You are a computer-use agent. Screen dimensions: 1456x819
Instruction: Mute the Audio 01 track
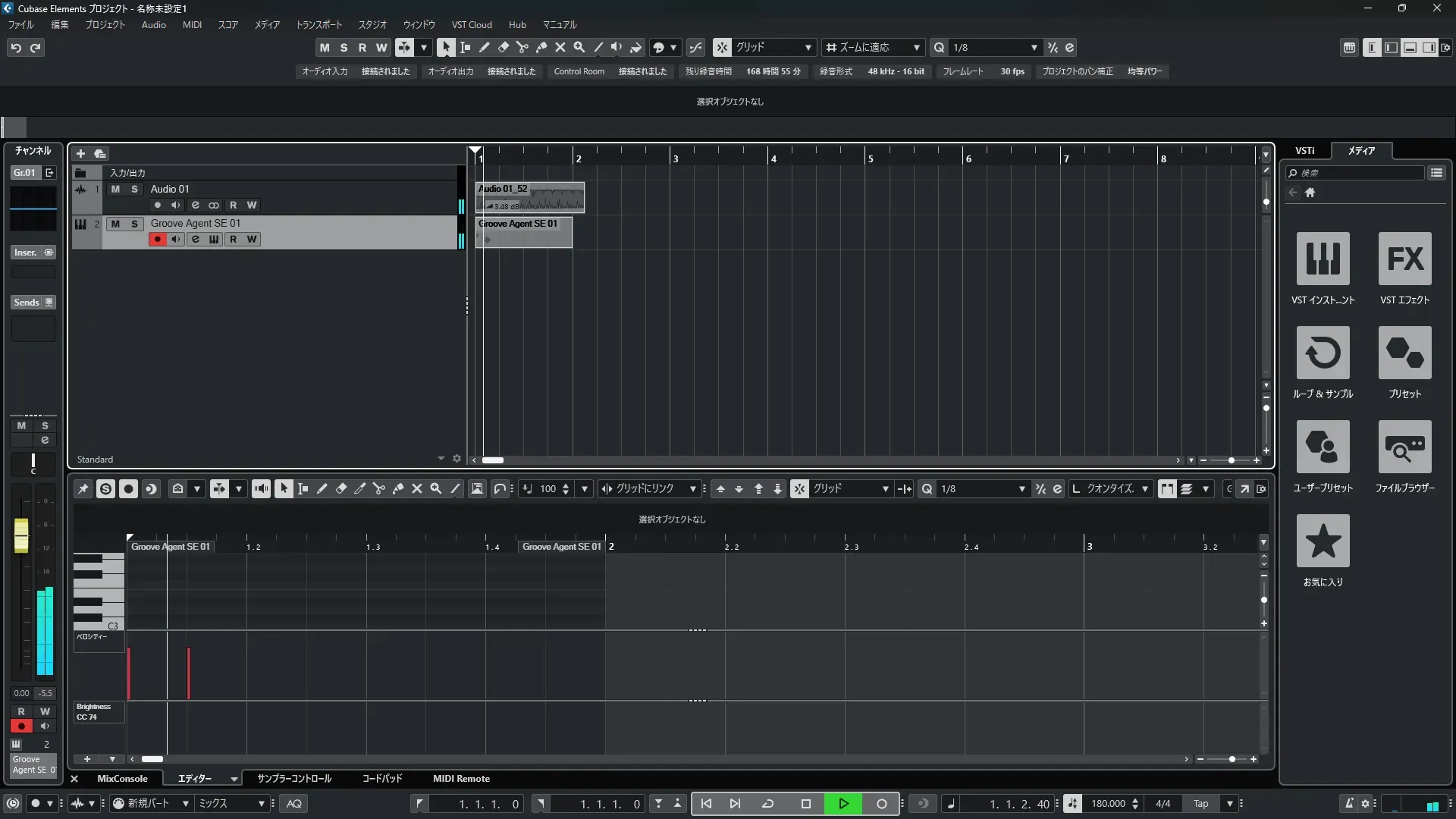[115, 189]
